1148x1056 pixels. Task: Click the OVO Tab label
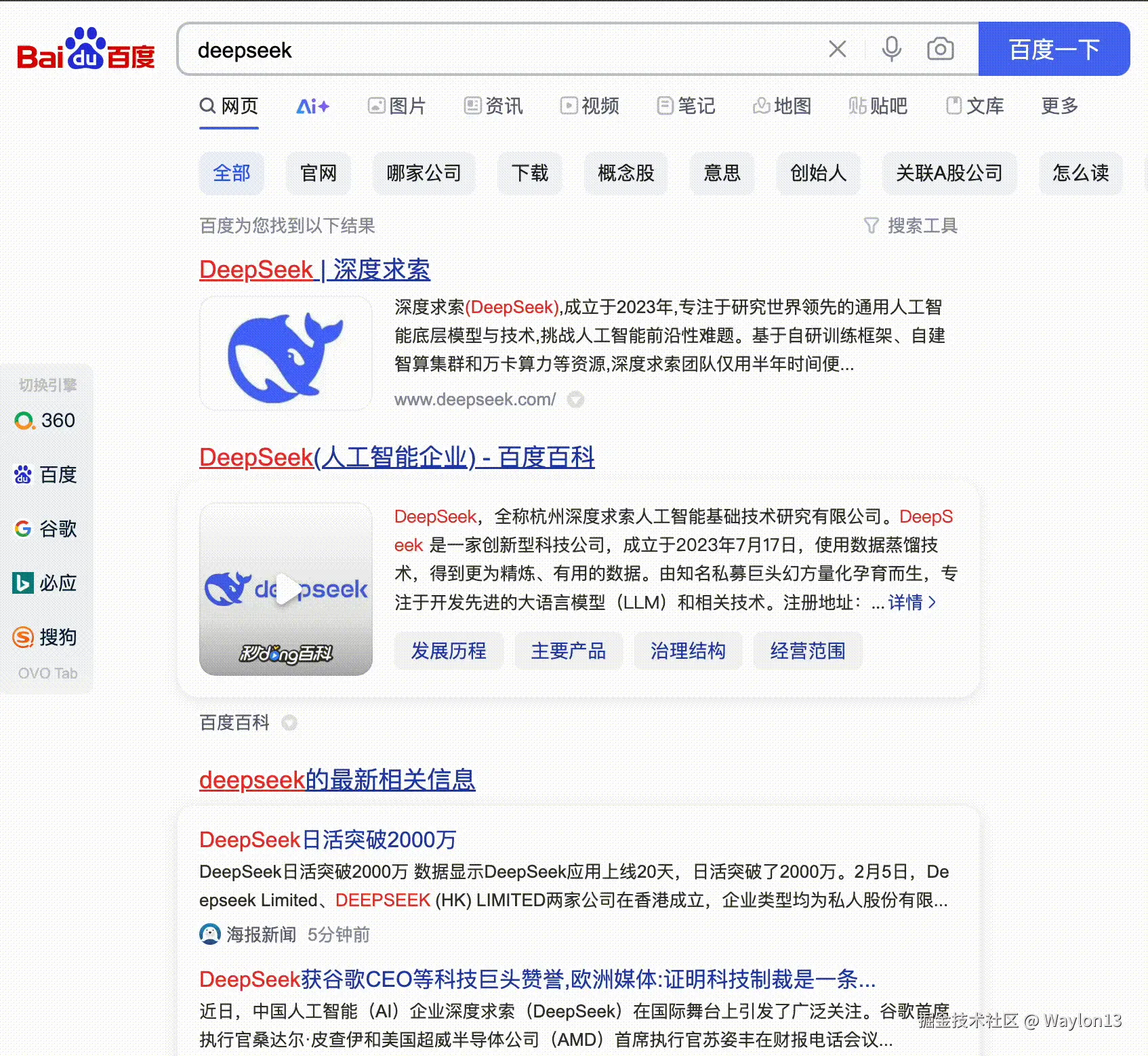47,673
